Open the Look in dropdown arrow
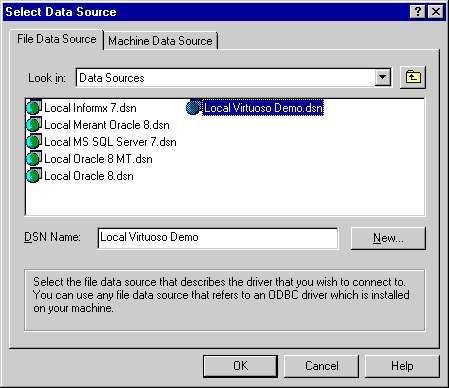The height and width of the screenshot is (388, 449). pyautogui.click(x=383, y=78)
